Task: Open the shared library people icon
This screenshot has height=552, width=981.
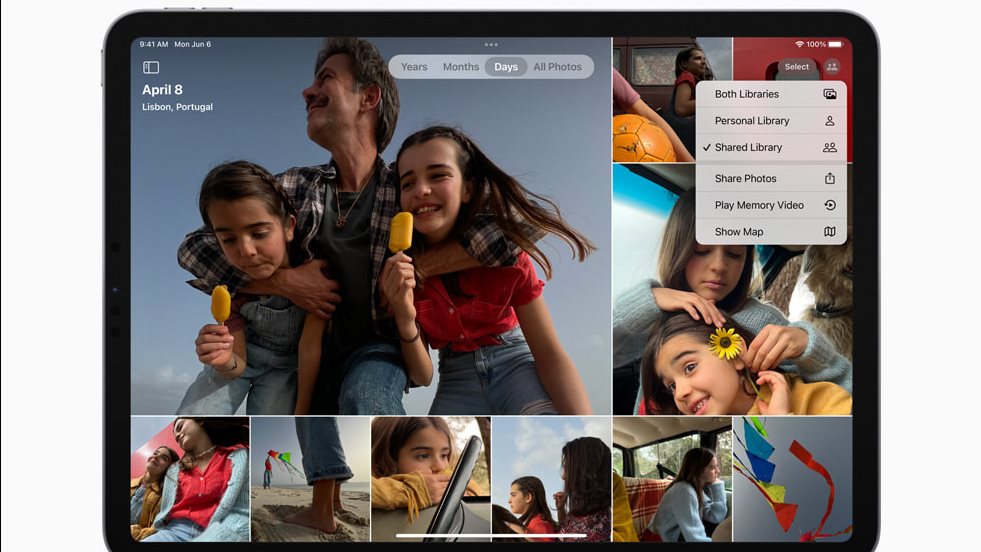Action: click(x=831, y=67)
